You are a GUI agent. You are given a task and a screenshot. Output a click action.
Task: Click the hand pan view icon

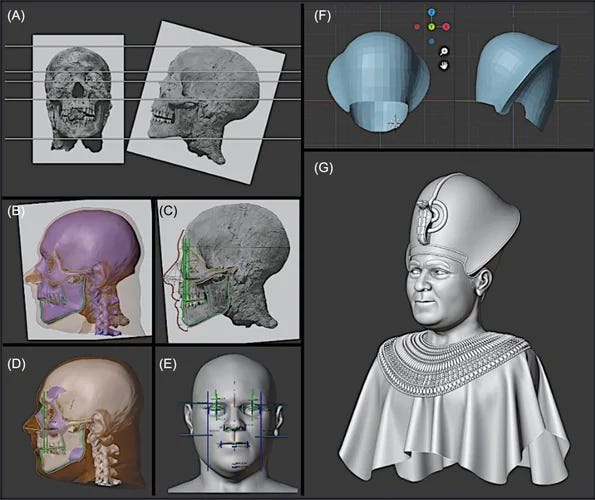tap(444, 65)
